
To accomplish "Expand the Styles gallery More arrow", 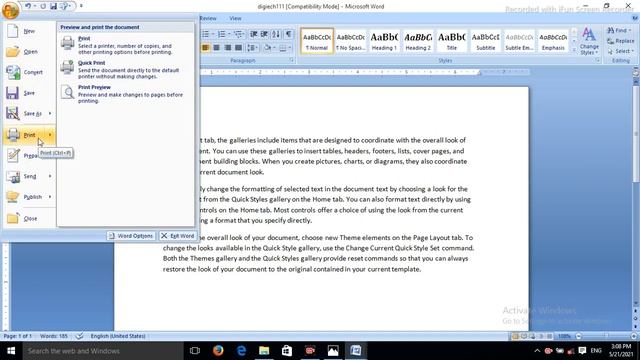I will 574,49.
